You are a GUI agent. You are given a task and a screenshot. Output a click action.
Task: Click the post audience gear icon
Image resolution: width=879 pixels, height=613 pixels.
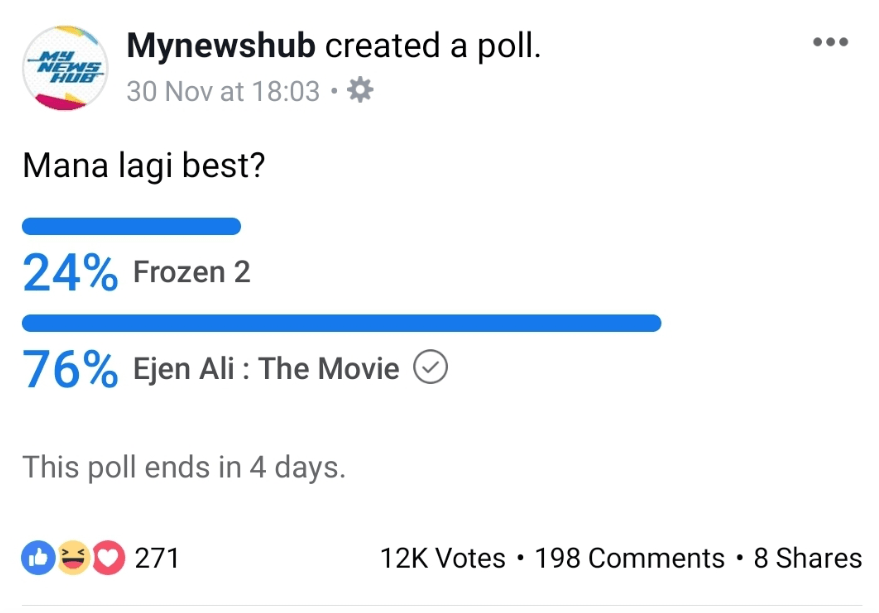359,91
